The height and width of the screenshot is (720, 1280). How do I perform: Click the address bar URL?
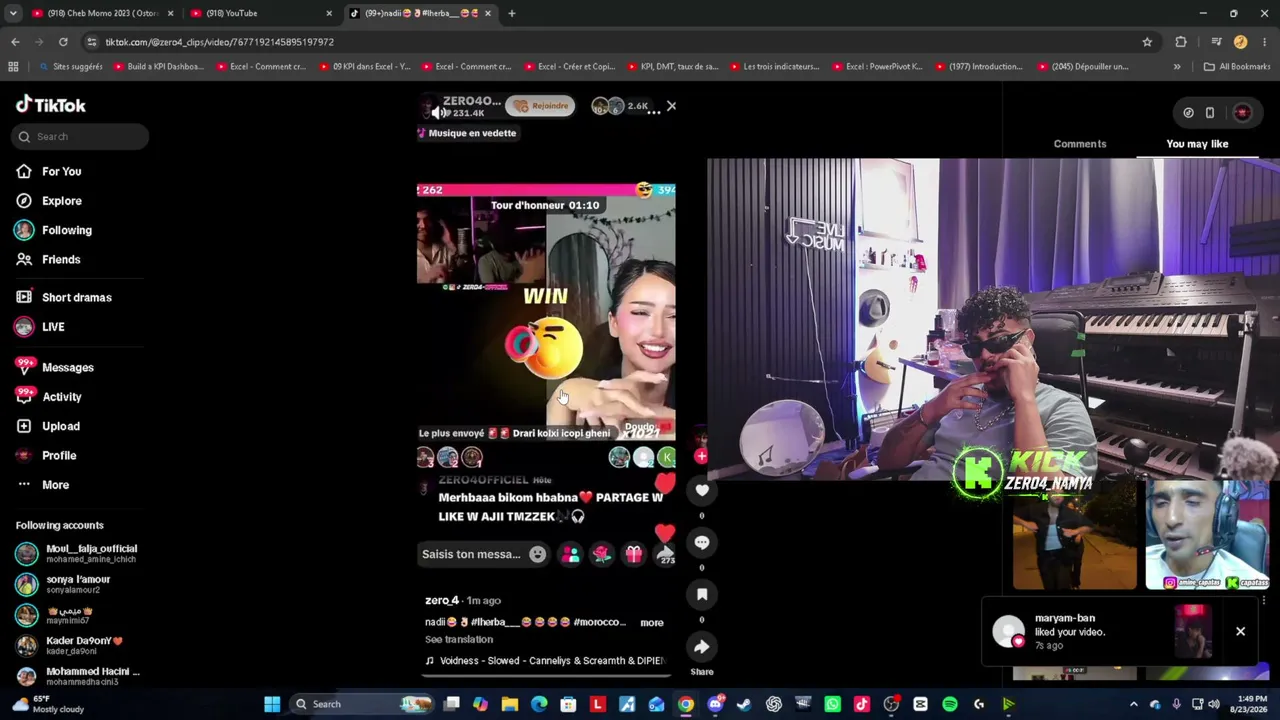tap(219, 42)
